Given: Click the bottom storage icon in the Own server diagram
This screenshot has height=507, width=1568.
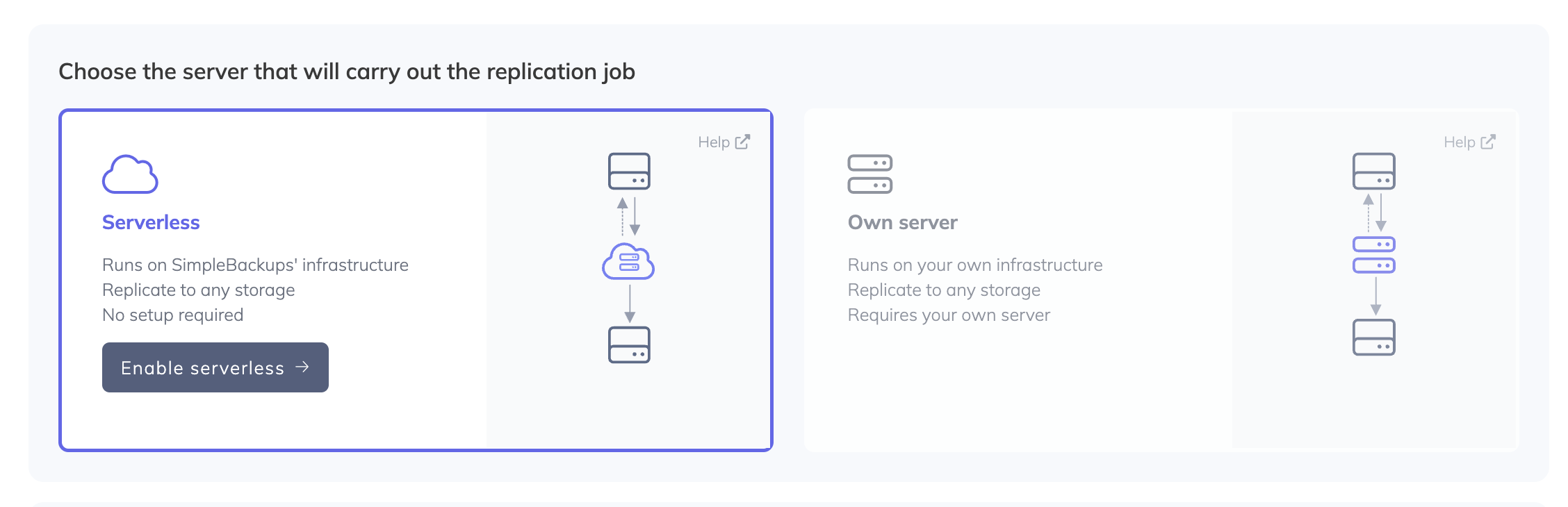Looking at the screenshot, I should point(1373,338).
